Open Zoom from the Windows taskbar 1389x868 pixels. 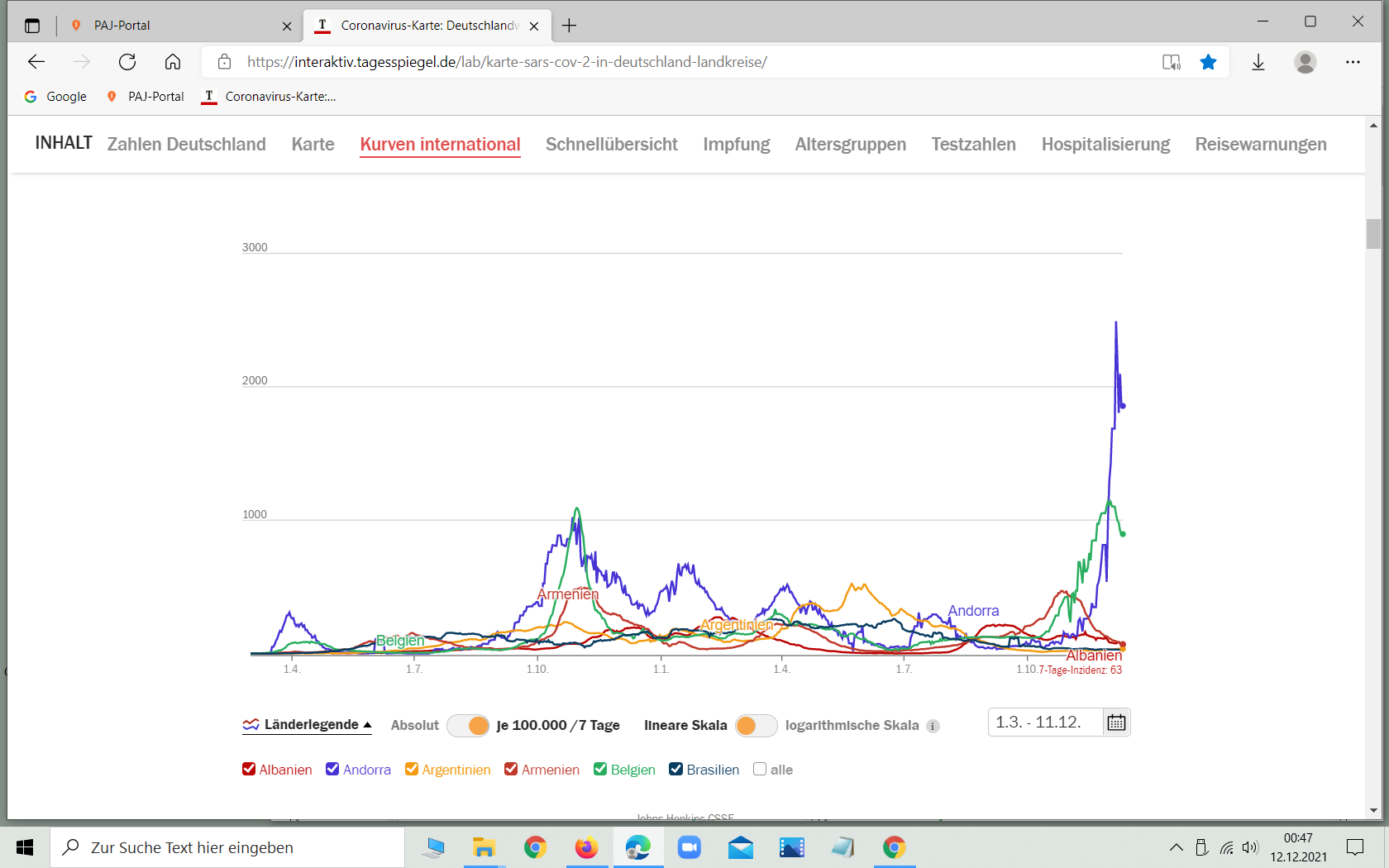click(689, 847)
